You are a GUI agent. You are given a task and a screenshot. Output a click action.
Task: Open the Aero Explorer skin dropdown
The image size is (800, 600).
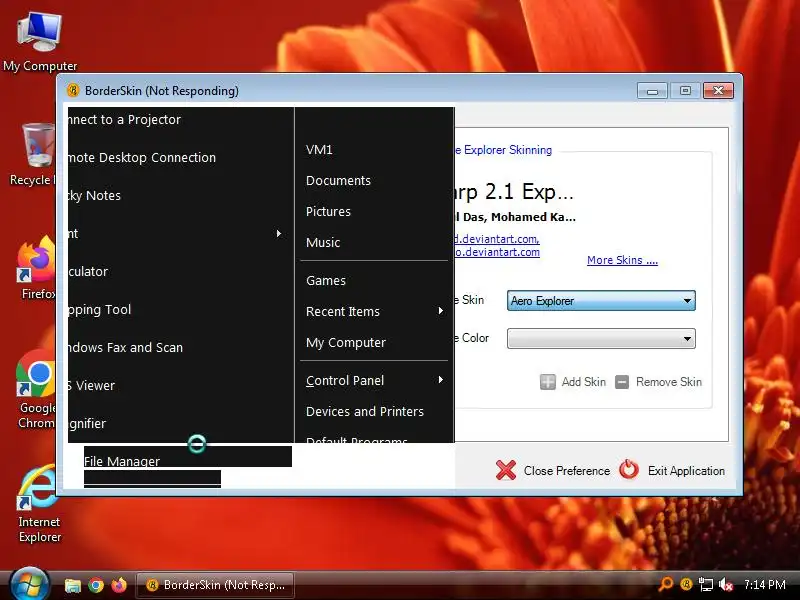(601, 301)
